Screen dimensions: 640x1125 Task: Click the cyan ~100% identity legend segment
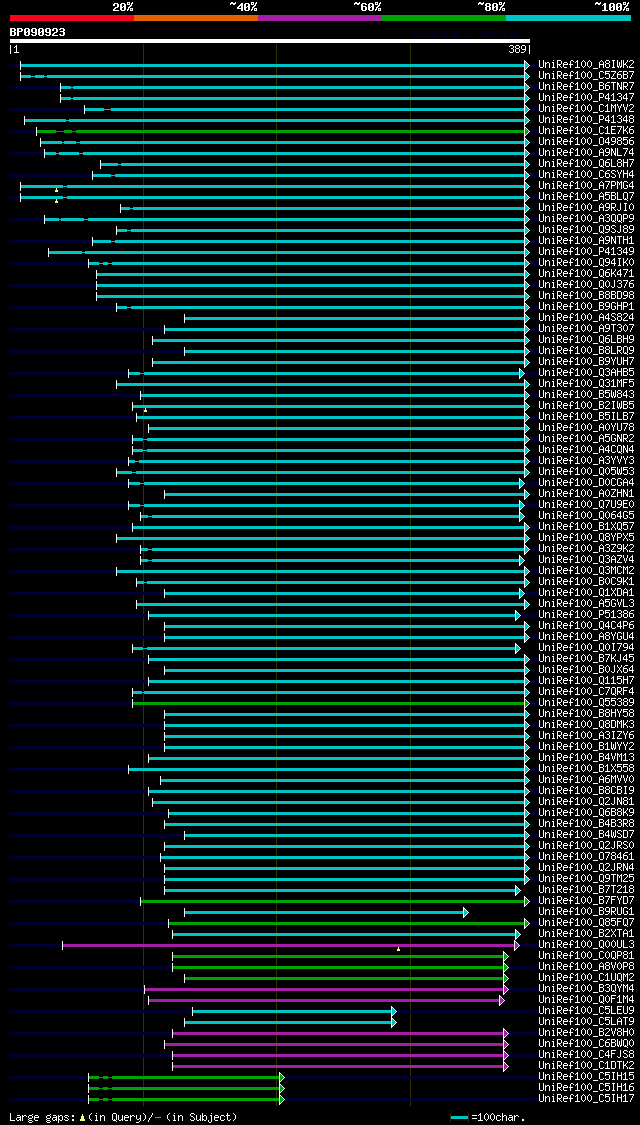tap(568, 17)
